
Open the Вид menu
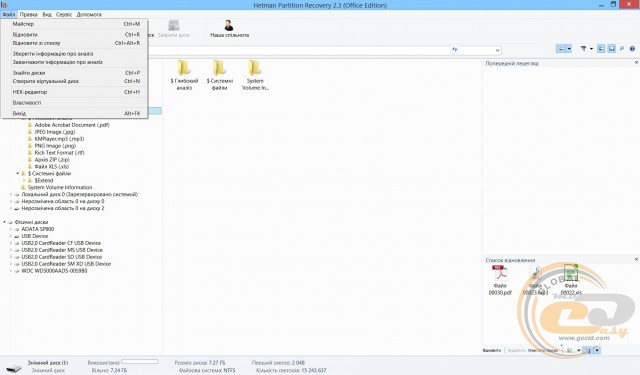[x=47, y=14]
